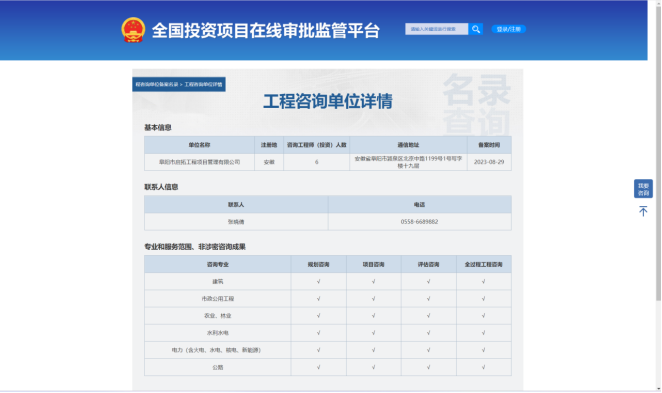Click the 评估咨询 column header
This screenshot has width=662, height=393.
coord(429,265)
